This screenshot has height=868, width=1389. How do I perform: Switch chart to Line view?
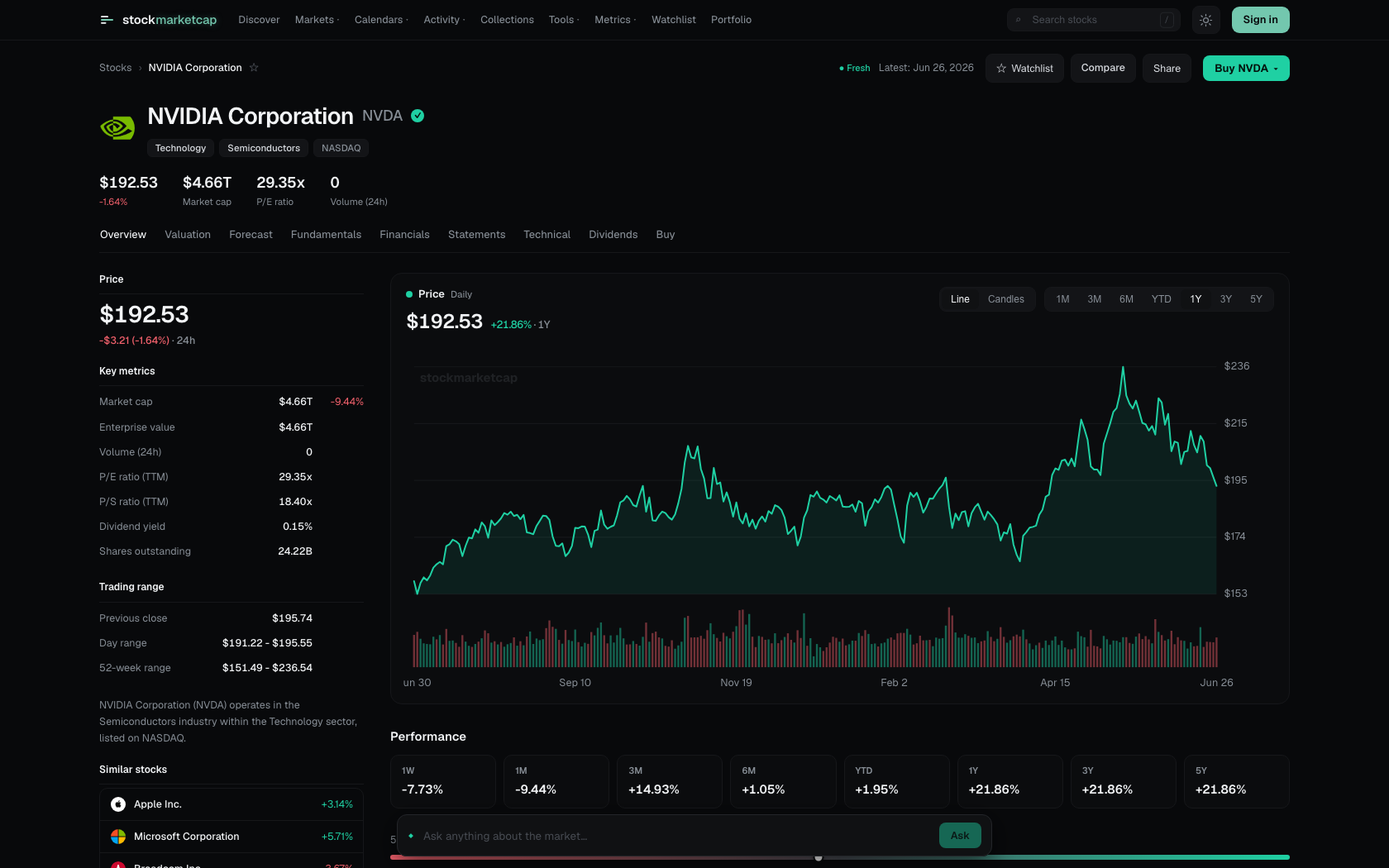pyautogui.click(x=960, y=299)
